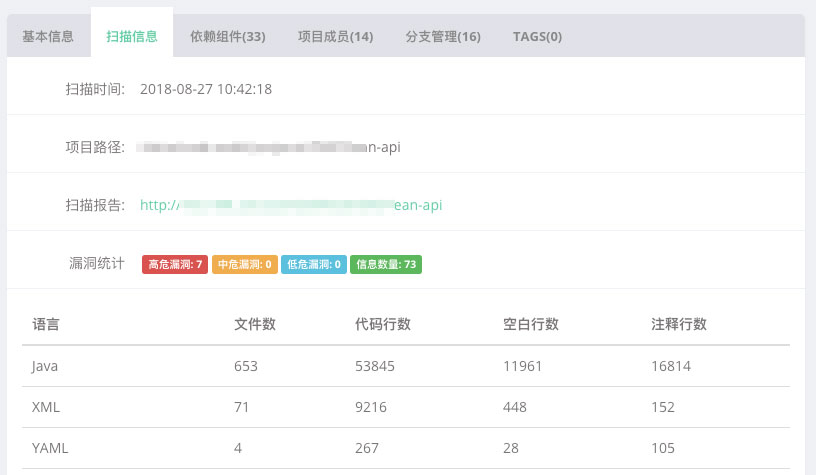Image resolution: width=816 pixels, height=475 pixels.
Task: Click the 文件数 column header
Action: coord(254,324)
